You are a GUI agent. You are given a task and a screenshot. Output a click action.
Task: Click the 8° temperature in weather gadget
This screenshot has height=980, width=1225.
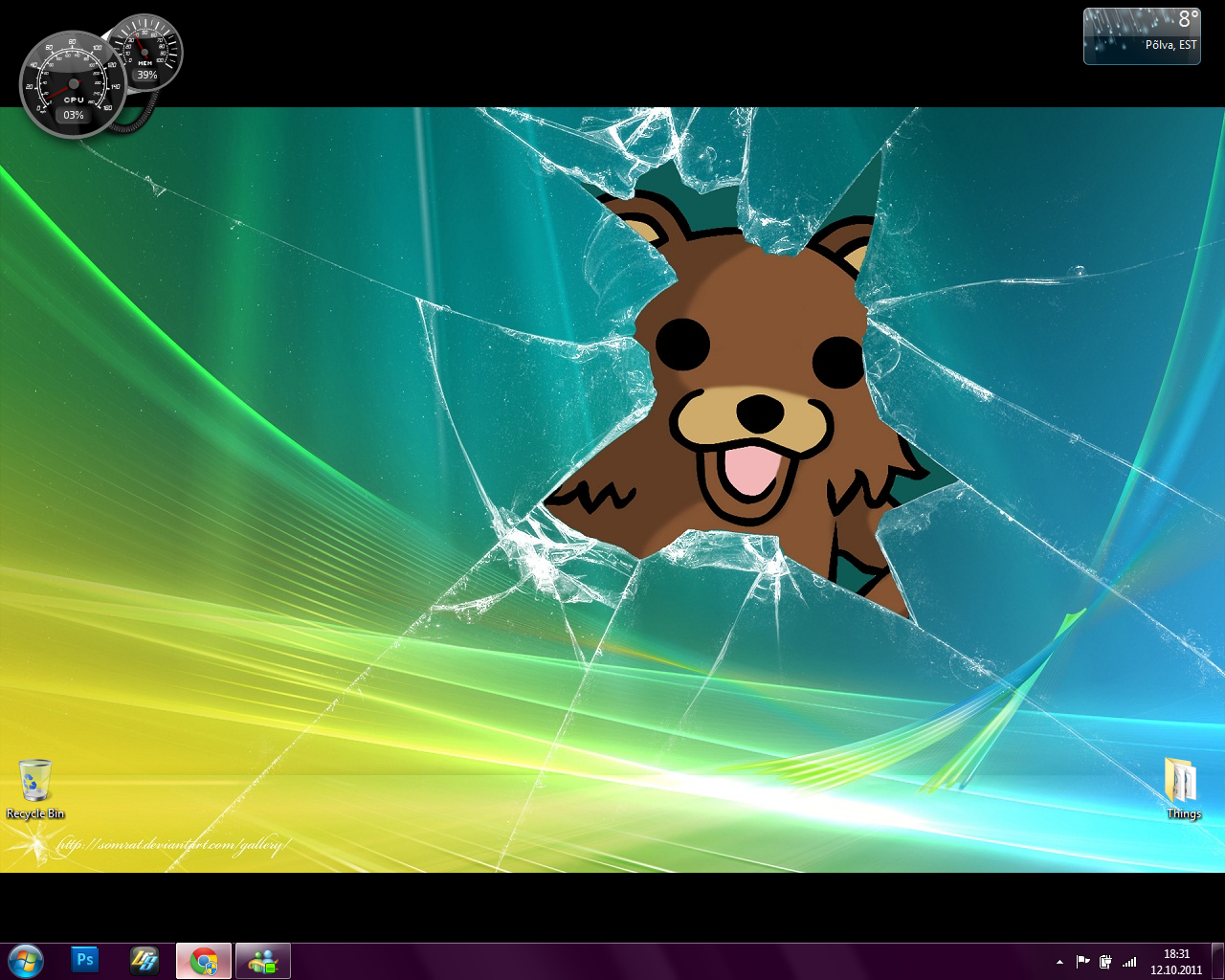tap(1188, 19)
